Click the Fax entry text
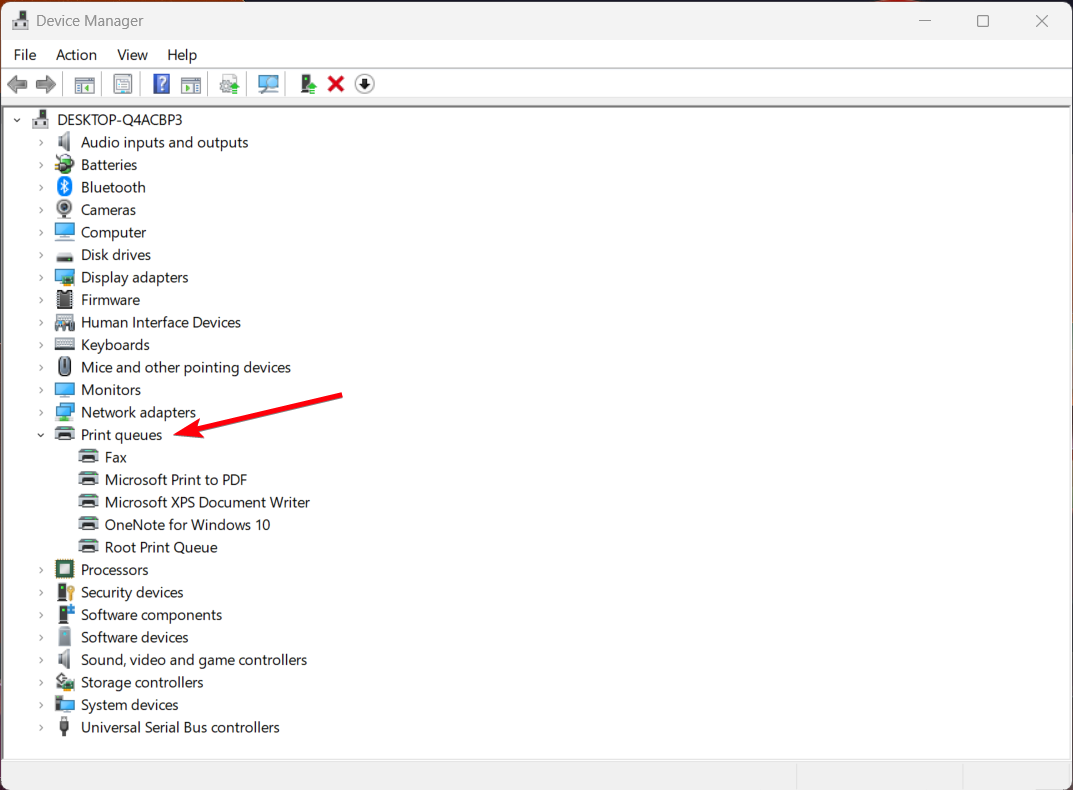This screenshot has height=790, width=1073. pyautogui.click(x=116, y=457)
